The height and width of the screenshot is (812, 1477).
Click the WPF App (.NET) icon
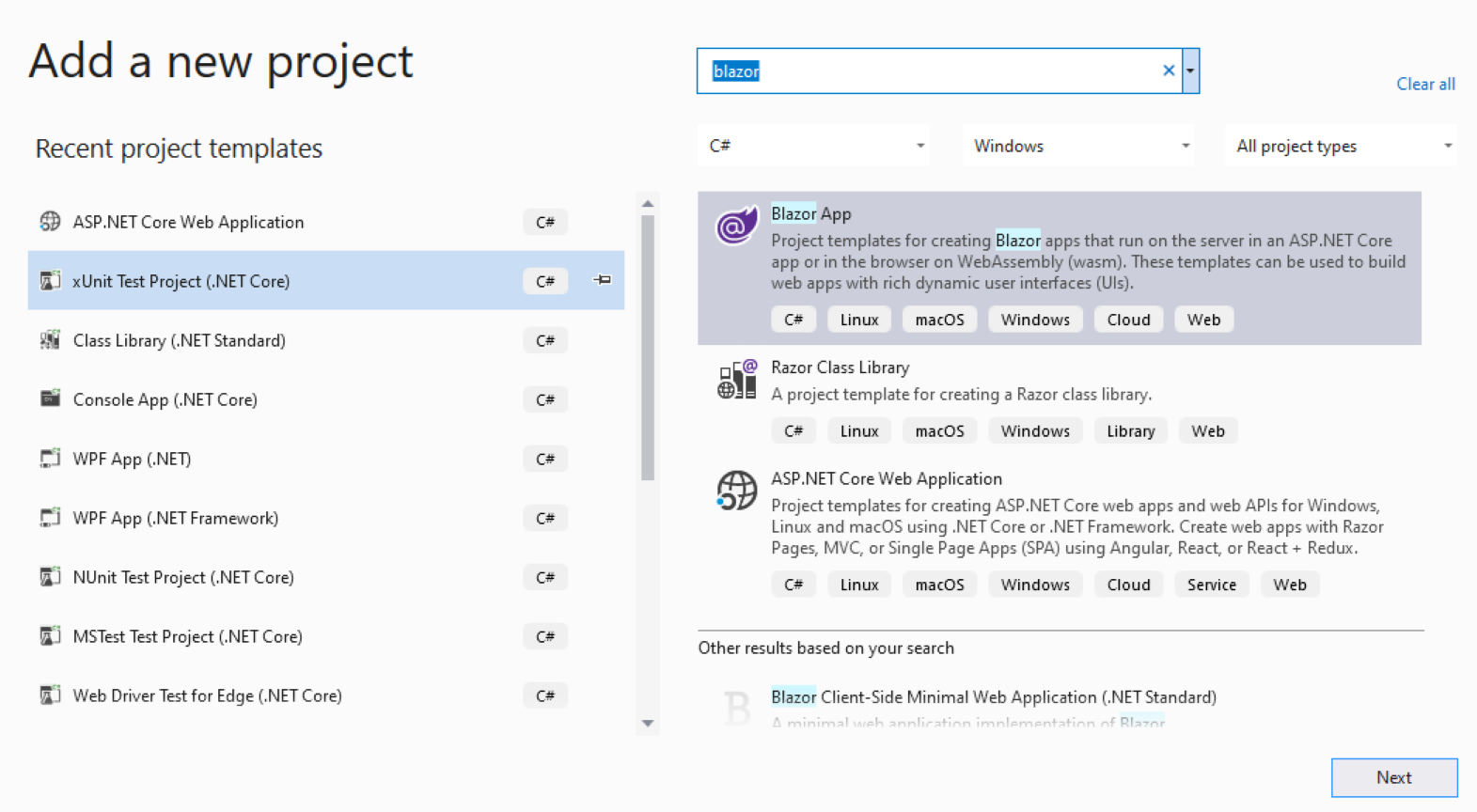(x=50, y=459)
